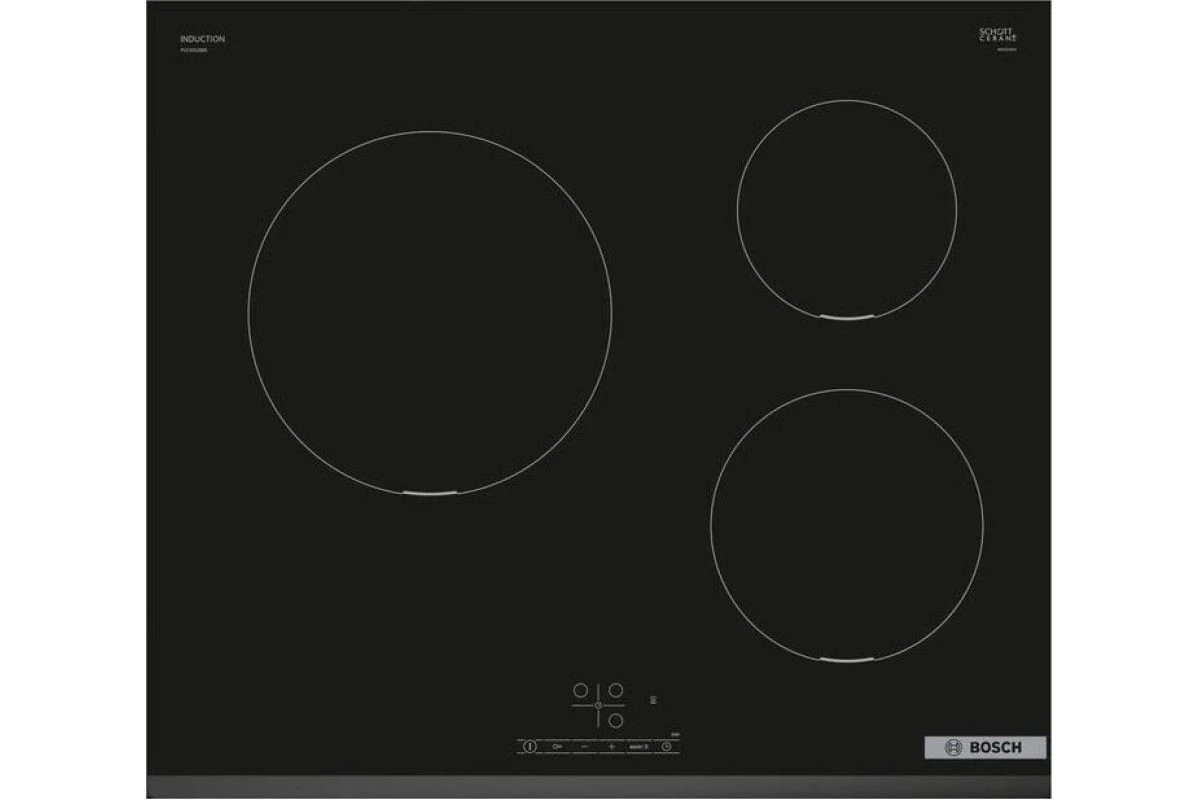Tap the minus power-level key

pyautogui.click(x=585, y=746)
